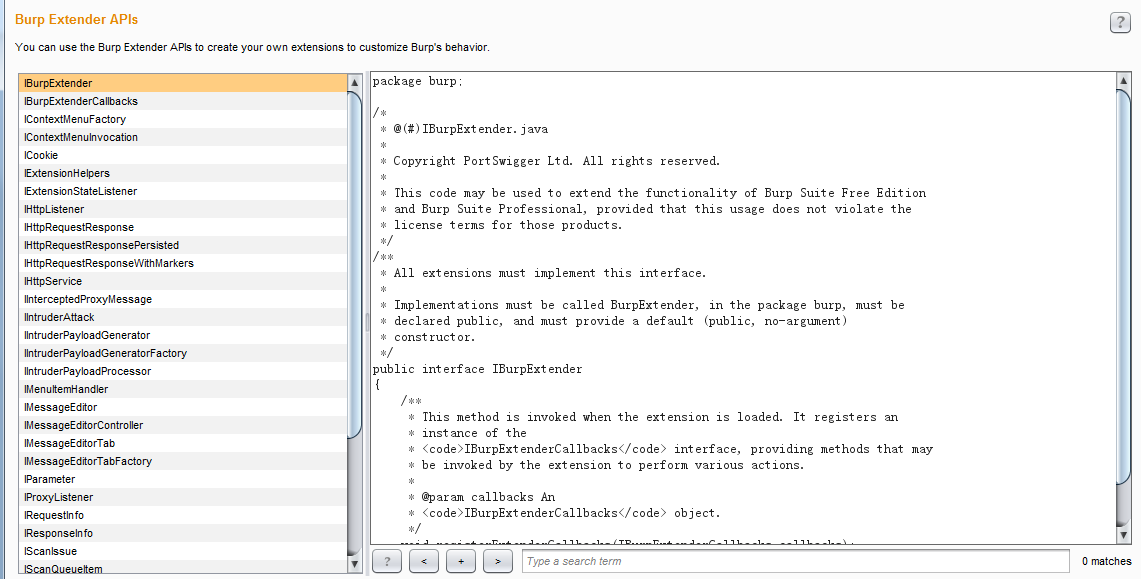1141x579 pixels.
Task: Select IBurpExtenderCallbacks in the list
Action: [x=183, y=101]
